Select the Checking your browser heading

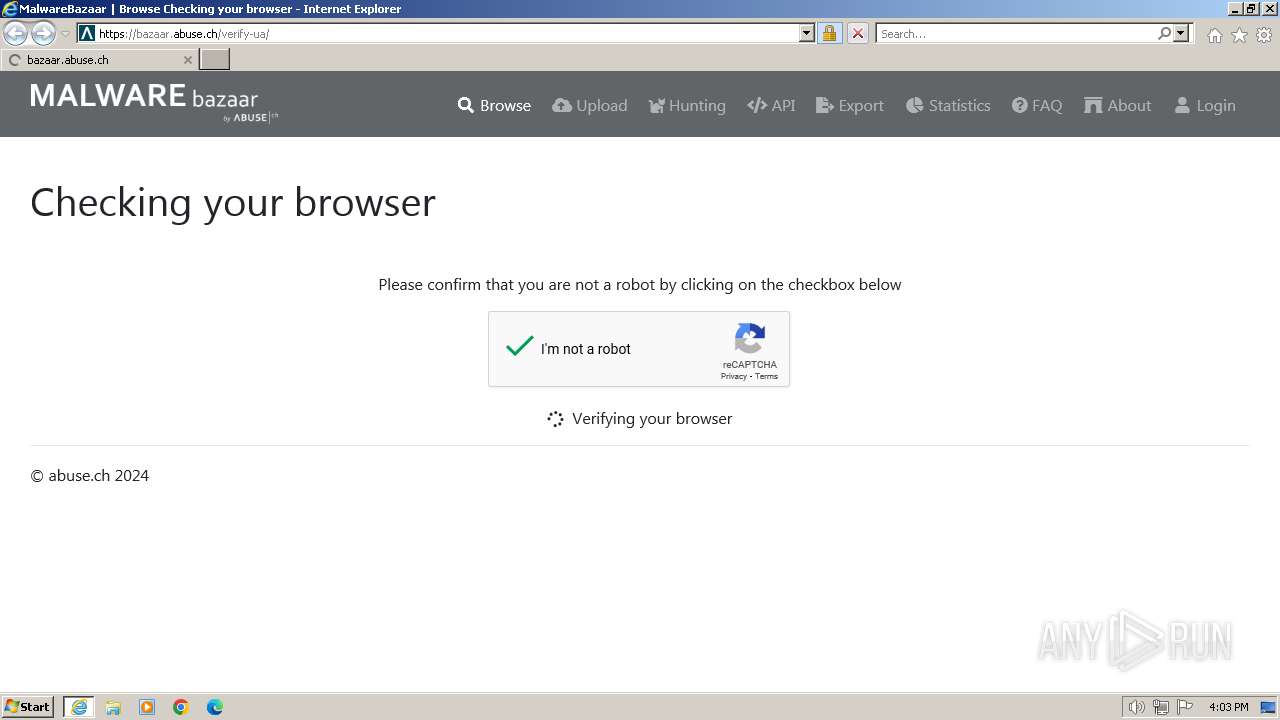point(233,203)
